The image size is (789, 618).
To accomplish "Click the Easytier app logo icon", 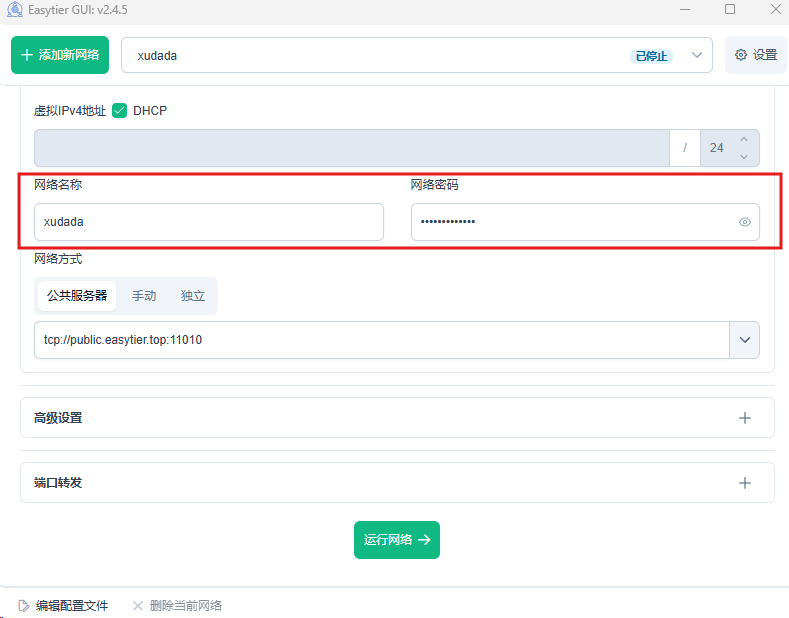I will [x=14, y=10].
